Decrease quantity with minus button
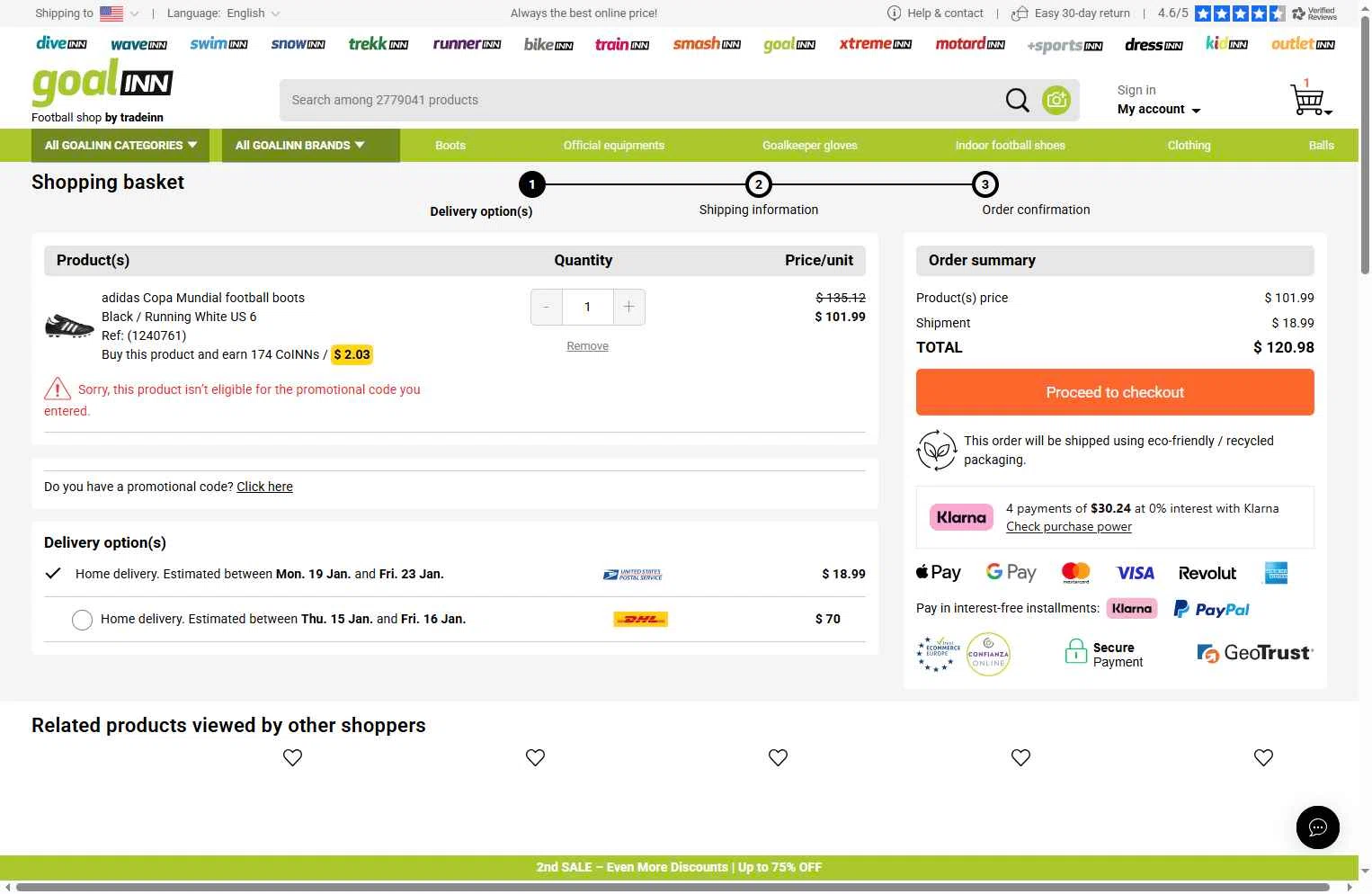The height and width of the screenshot is (894, 1372). point(547,307)
